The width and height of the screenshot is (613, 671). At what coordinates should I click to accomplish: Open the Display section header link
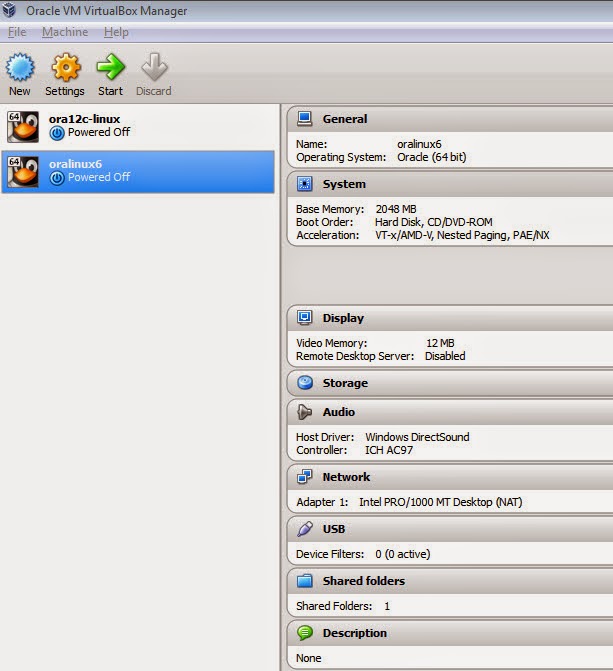tap(343, 318)
